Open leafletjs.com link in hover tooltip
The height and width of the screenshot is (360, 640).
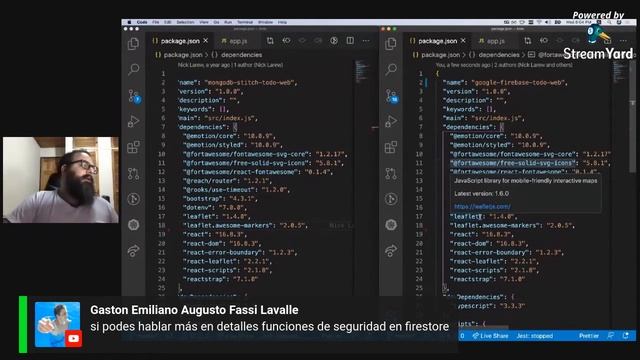[x=482, y=207]
